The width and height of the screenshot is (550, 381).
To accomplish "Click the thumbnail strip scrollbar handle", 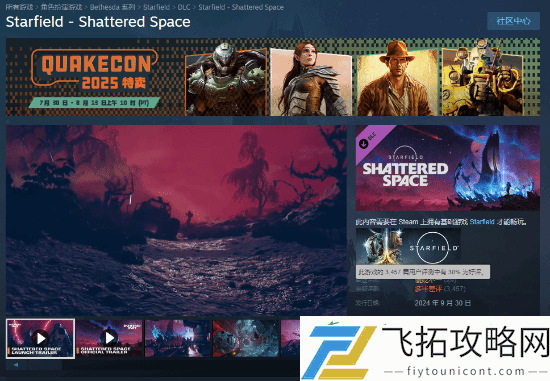I will tap(45, 365).
